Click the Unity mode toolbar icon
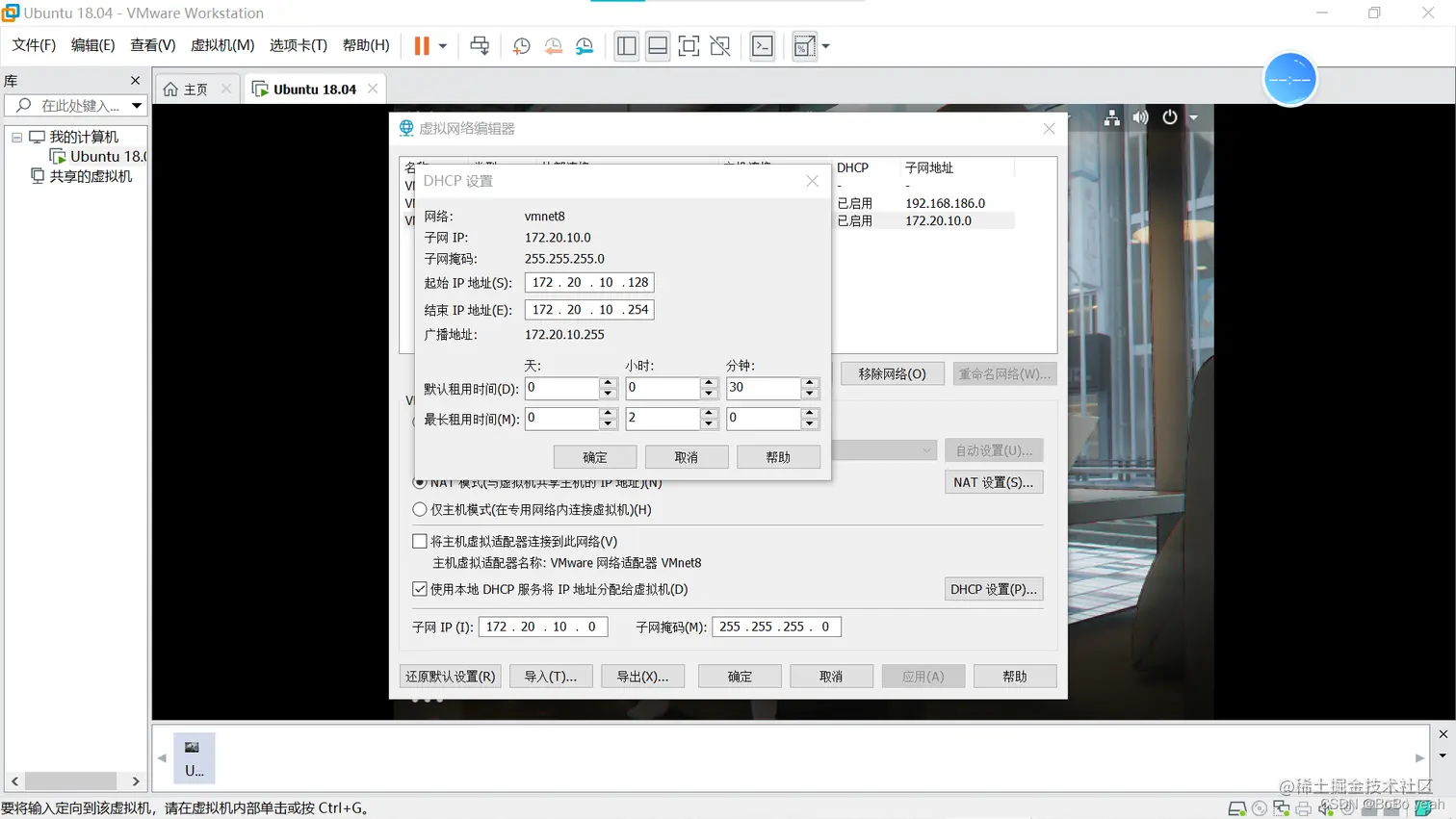The height and width of the screenshot is (819, 1456). click(x=720, y=45)
